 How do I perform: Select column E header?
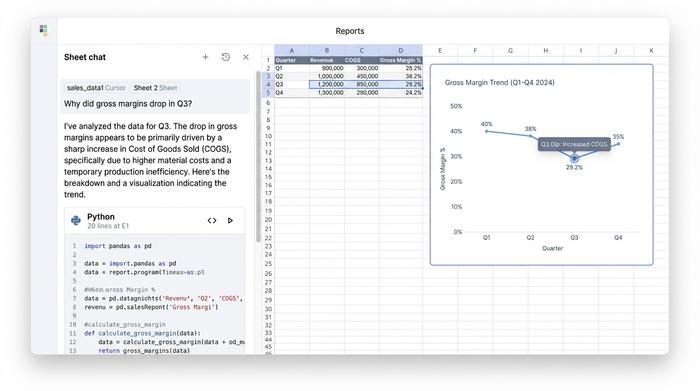point(440,50)
